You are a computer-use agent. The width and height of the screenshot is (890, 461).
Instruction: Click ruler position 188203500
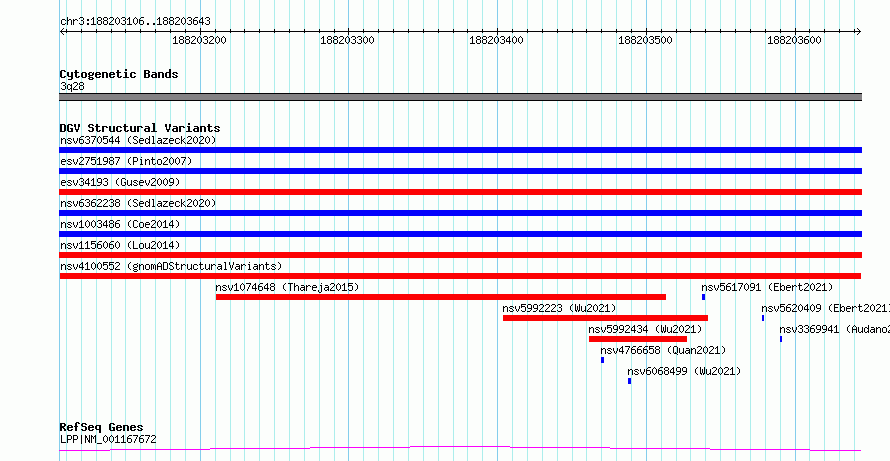(645, 40)
